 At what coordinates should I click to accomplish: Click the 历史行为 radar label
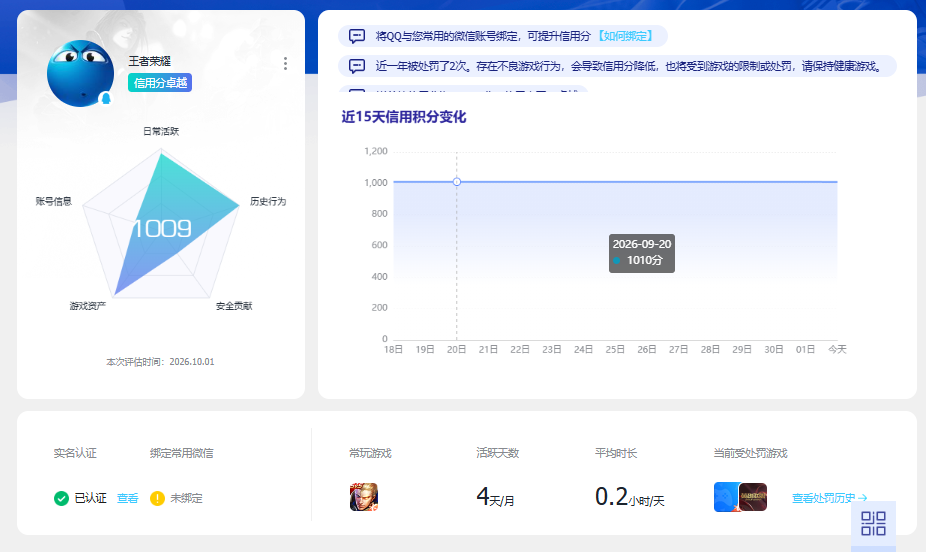click(x=268, y=201)
